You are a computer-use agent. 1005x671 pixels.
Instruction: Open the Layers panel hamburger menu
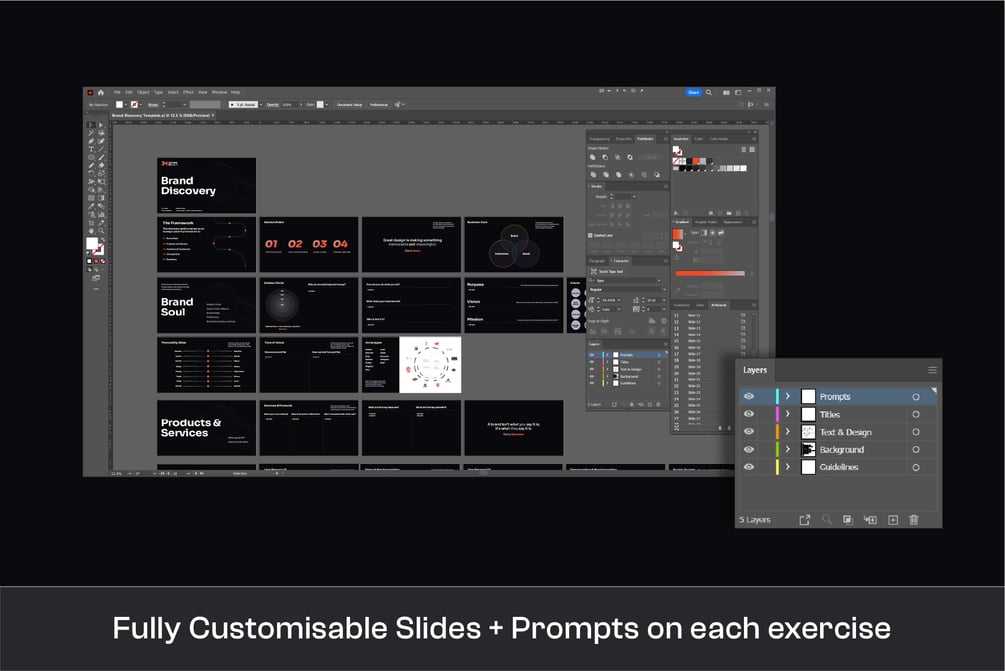tap(932, 370)
